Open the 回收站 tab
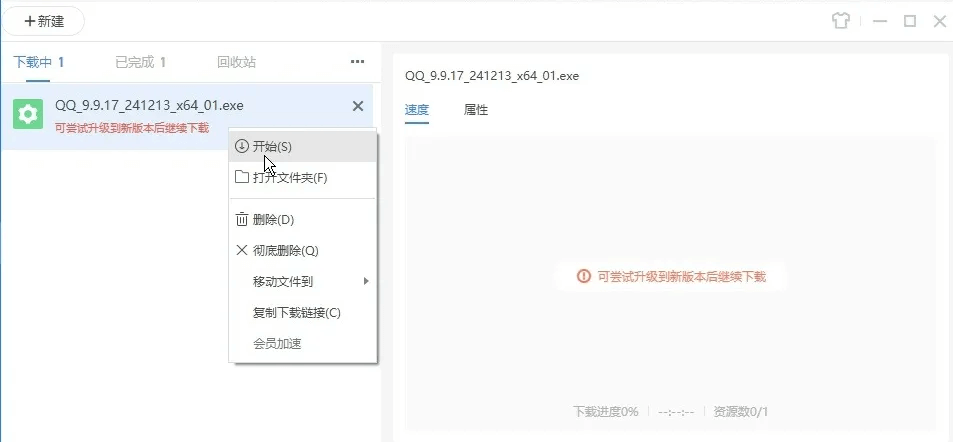This screenshot has width=953, height=442. coord(236,62)
